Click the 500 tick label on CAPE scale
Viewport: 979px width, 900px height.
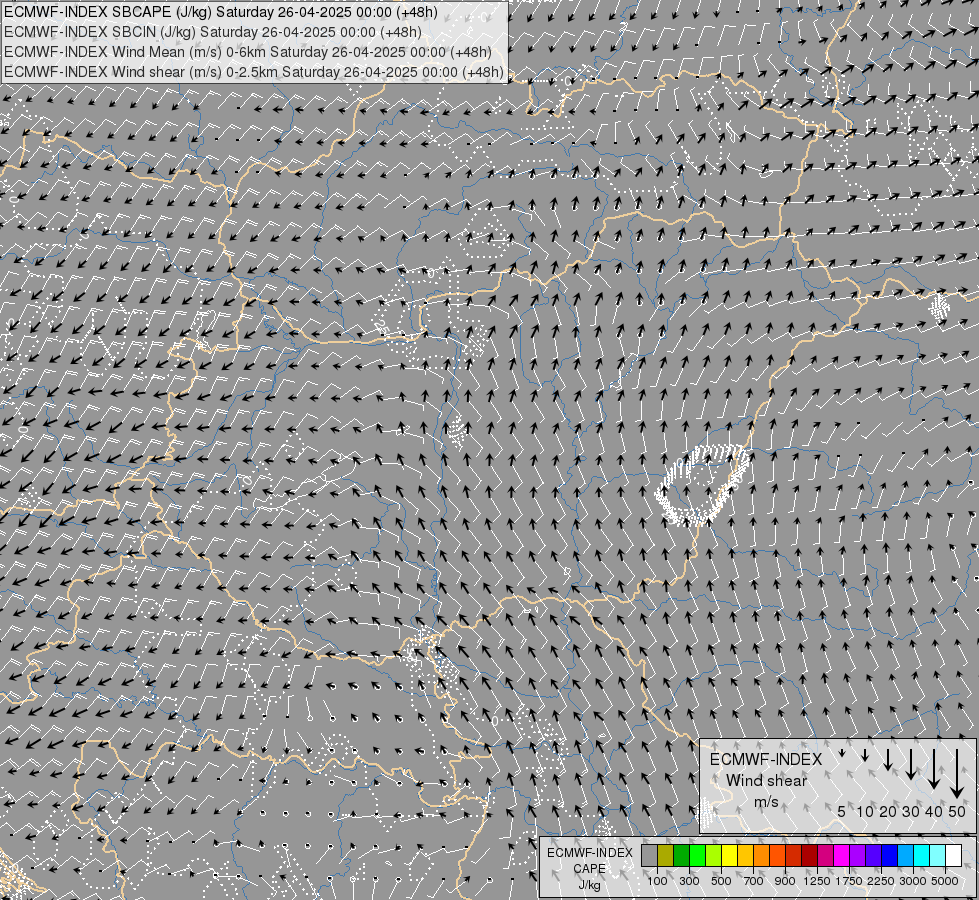coord(721,881)
